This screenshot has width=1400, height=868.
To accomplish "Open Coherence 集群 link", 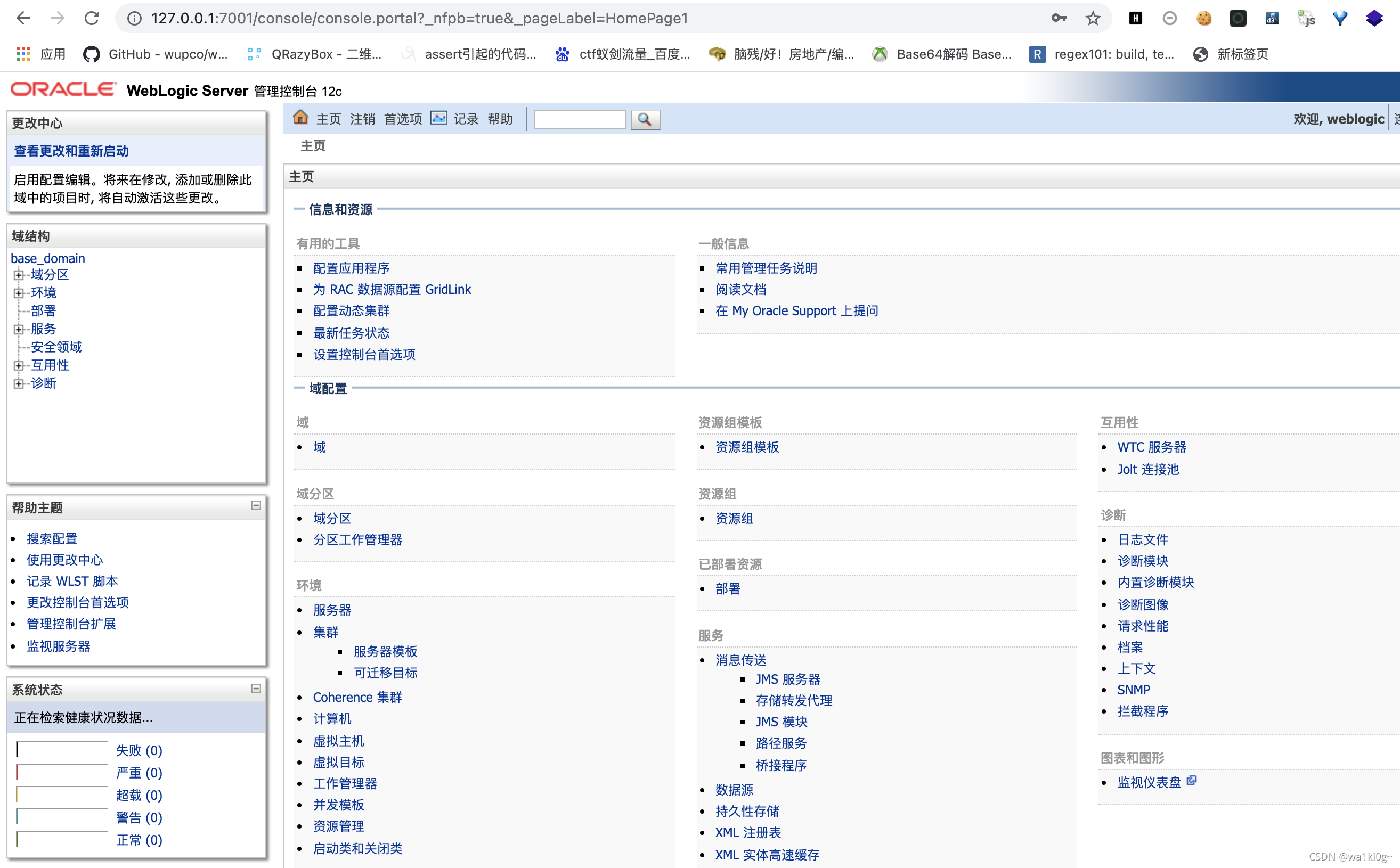I will [357, 697].
